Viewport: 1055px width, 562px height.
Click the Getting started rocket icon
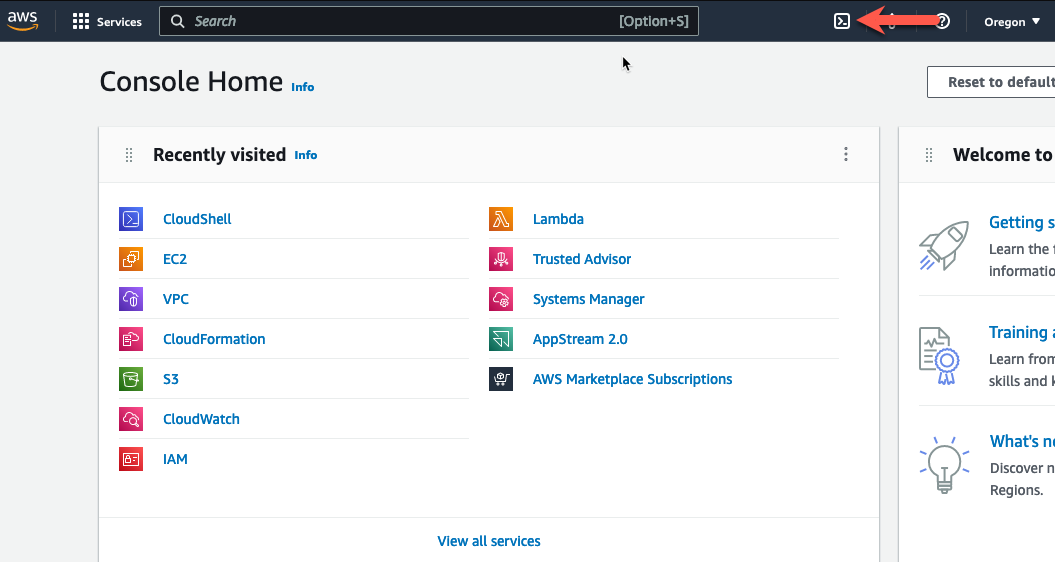tap(944, 246)
